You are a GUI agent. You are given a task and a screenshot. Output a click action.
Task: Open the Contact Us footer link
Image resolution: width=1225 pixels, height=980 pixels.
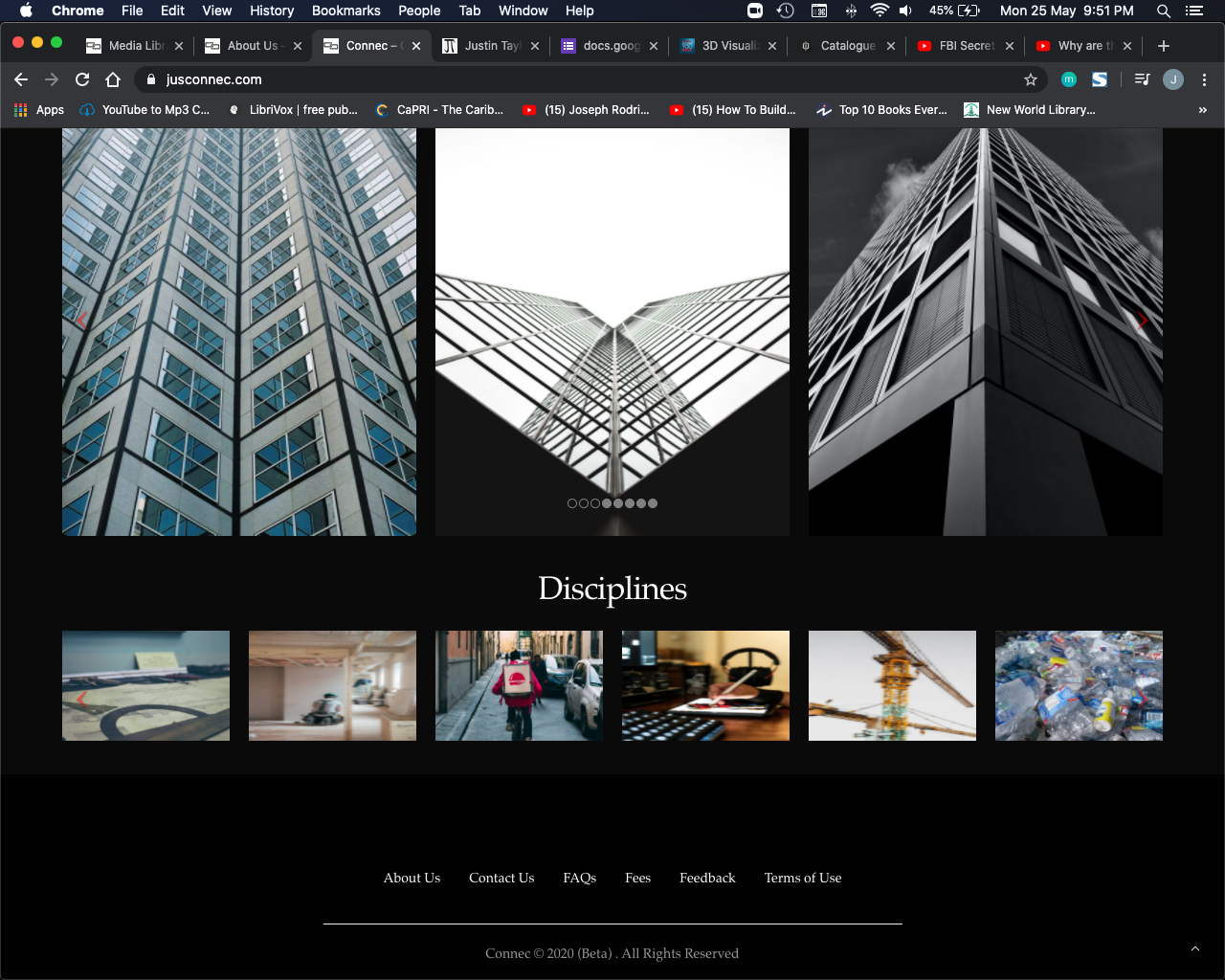[501, 878]
